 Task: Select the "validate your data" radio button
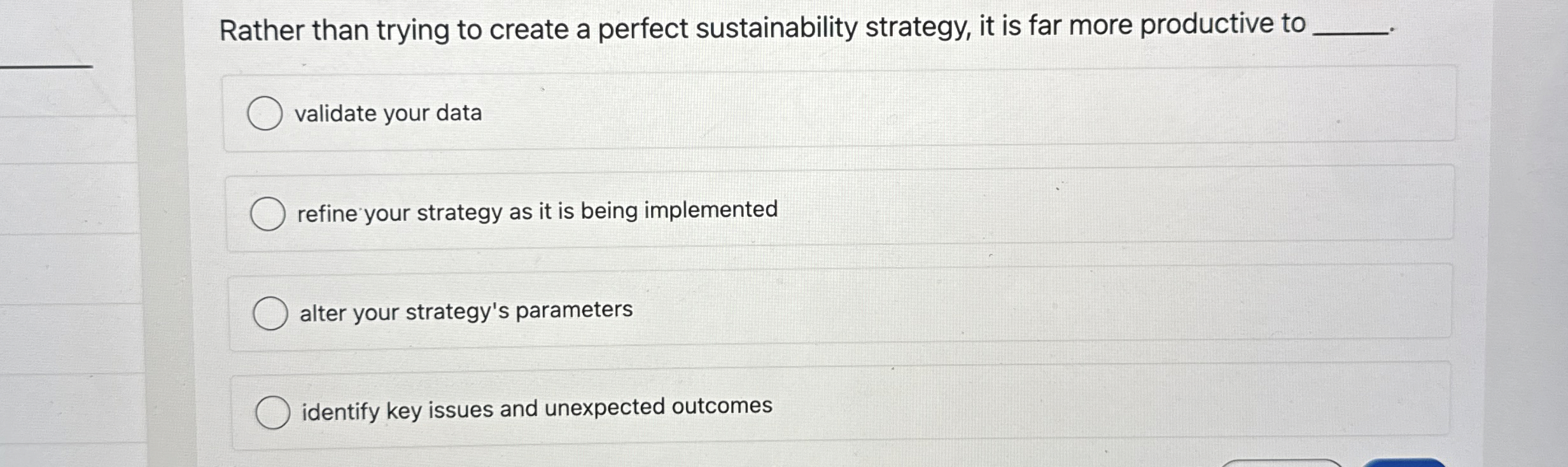pos(265,113)
